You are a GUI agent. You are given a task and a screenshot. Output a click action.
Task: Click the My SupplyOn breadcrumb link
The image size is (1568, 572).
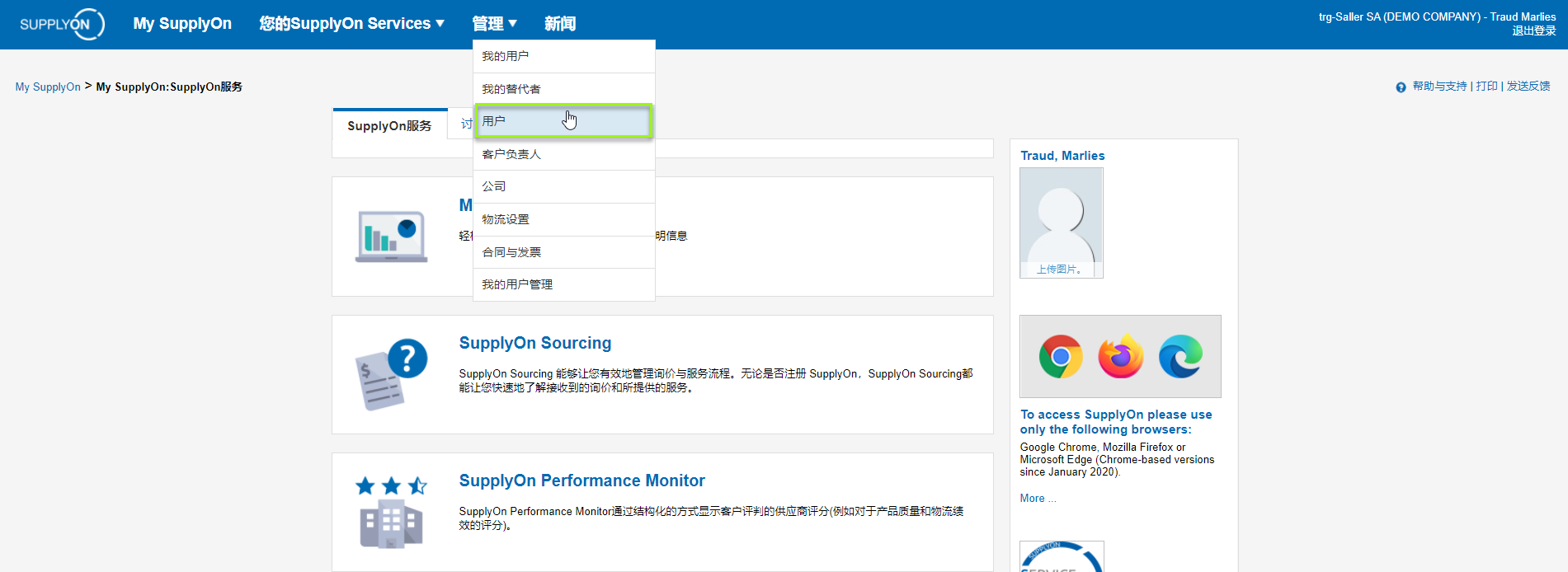[x=48, y=87]
